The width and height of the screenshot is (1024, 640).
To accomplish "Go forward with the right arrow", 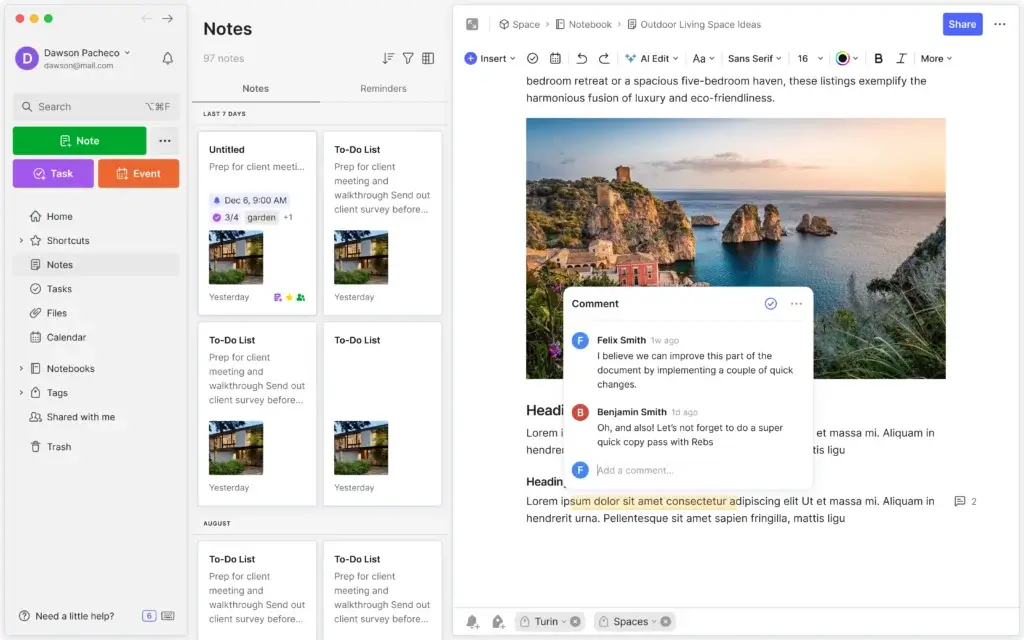I will (168, 18).
